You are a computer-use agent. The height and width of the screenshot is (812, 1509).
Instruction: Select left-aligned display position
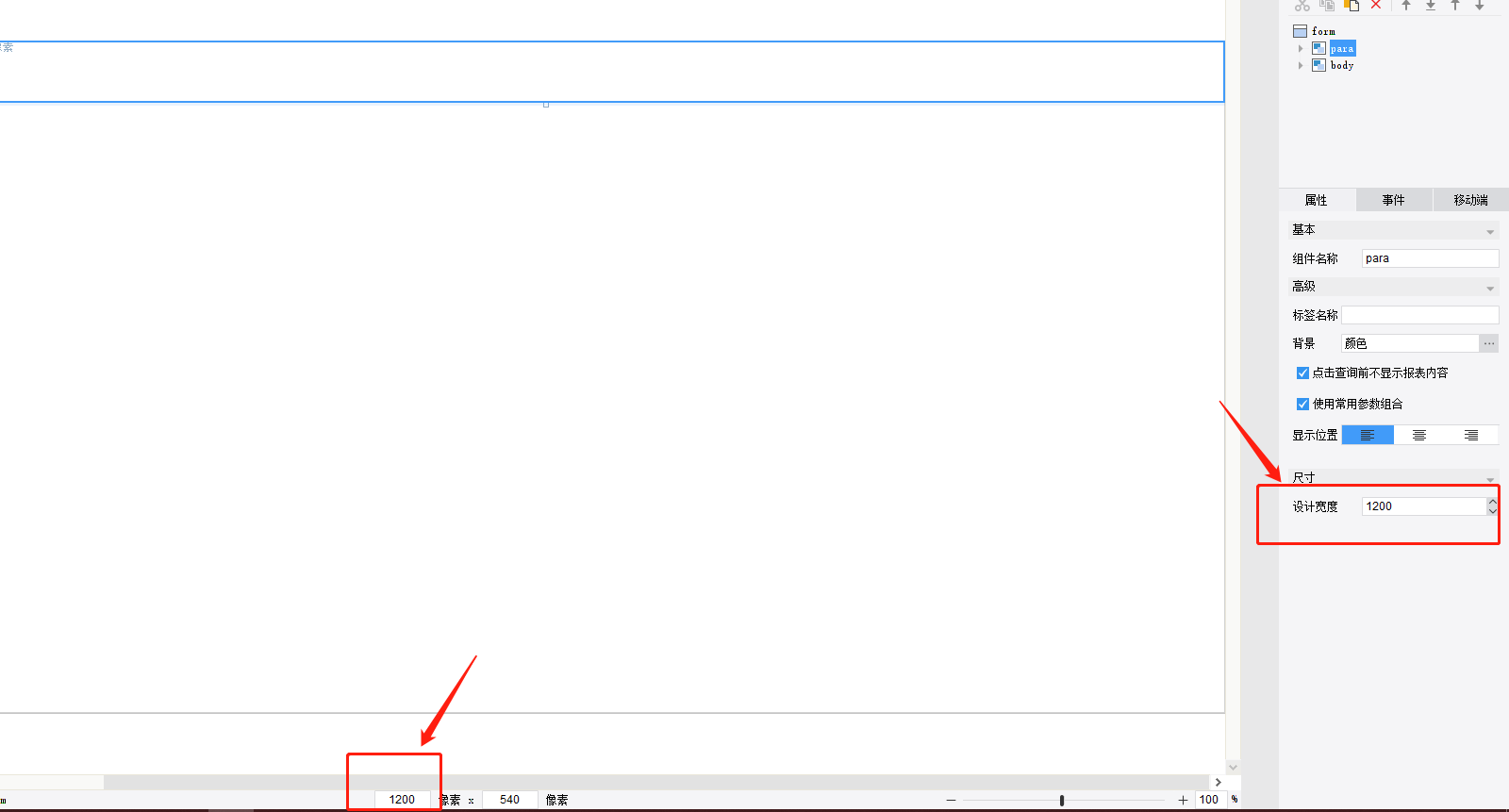(1368, 435)
